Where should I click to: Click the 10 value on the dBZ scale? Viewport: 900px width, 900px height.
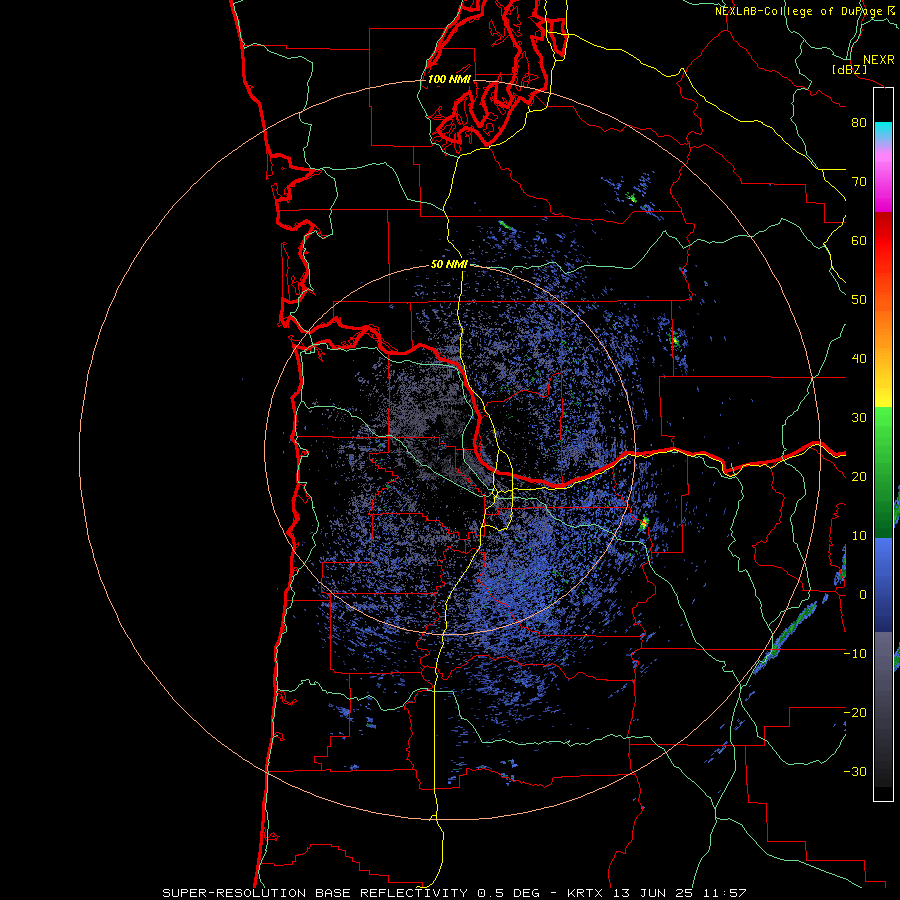(859, 536)
